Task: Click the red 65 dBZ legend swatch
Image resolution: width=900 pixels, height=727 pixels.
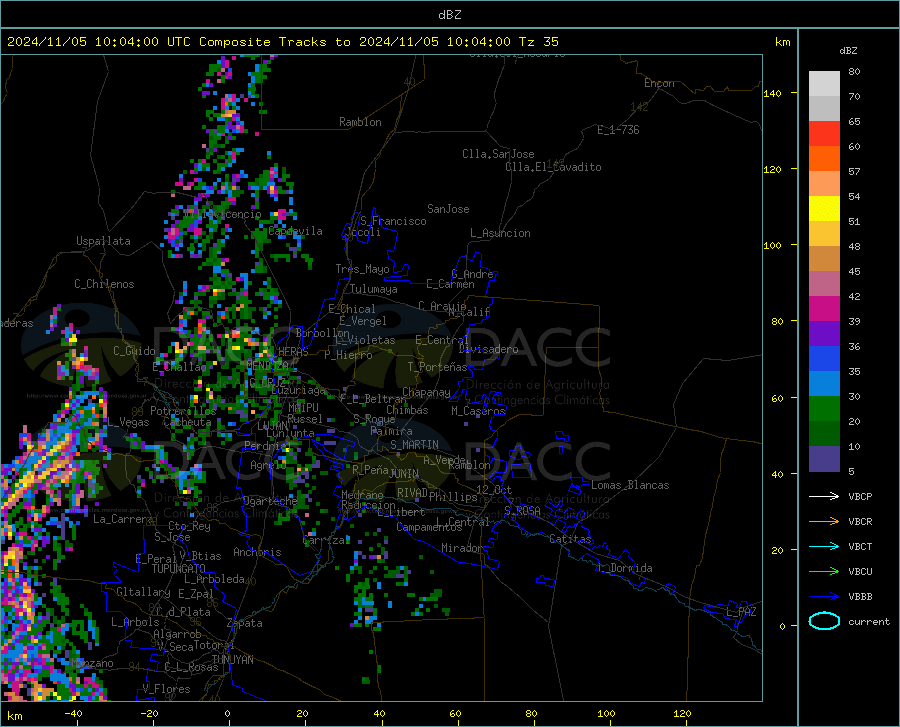Action: click(824, 134)
